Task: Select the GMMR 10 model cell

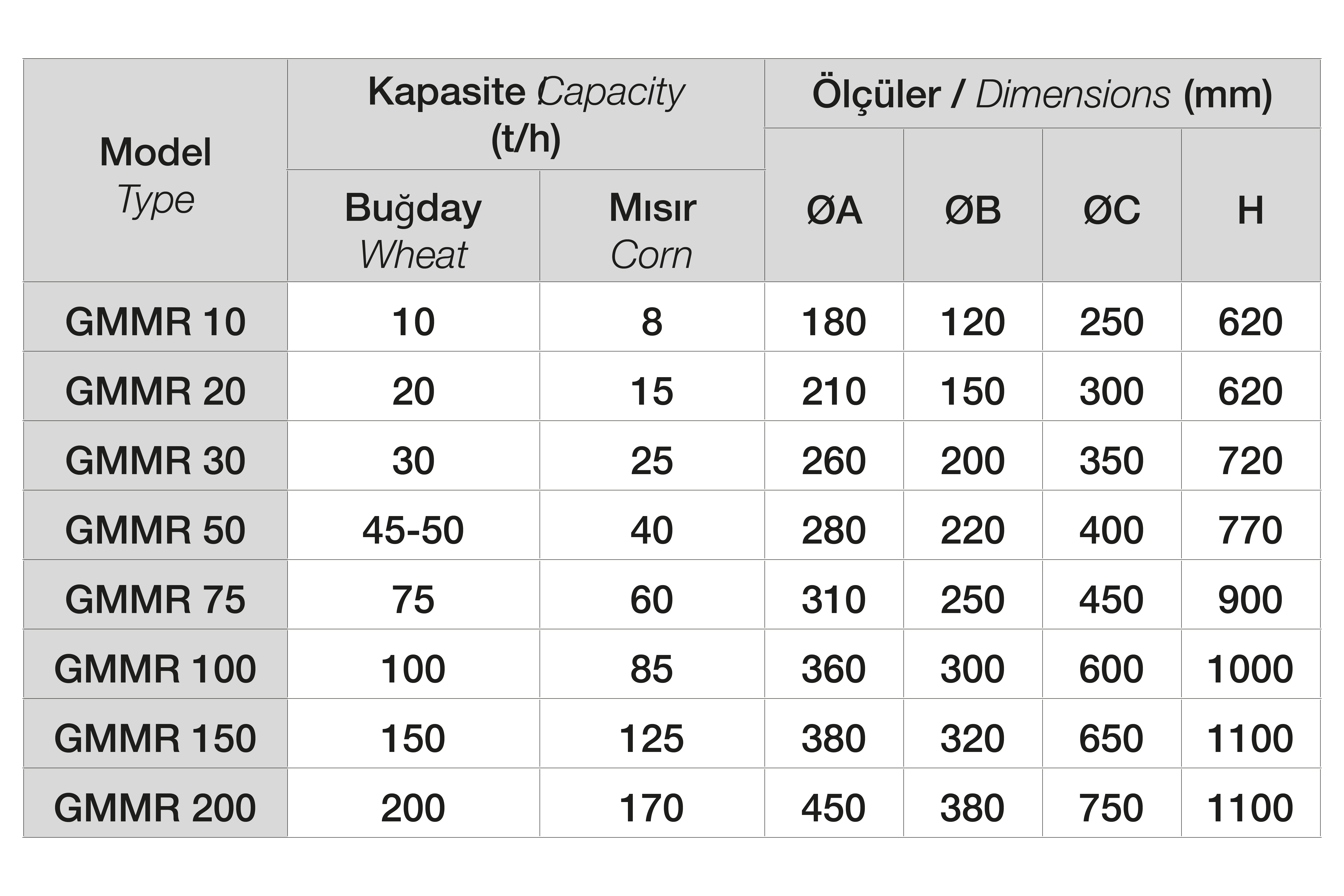Action: tap(155, 317)
